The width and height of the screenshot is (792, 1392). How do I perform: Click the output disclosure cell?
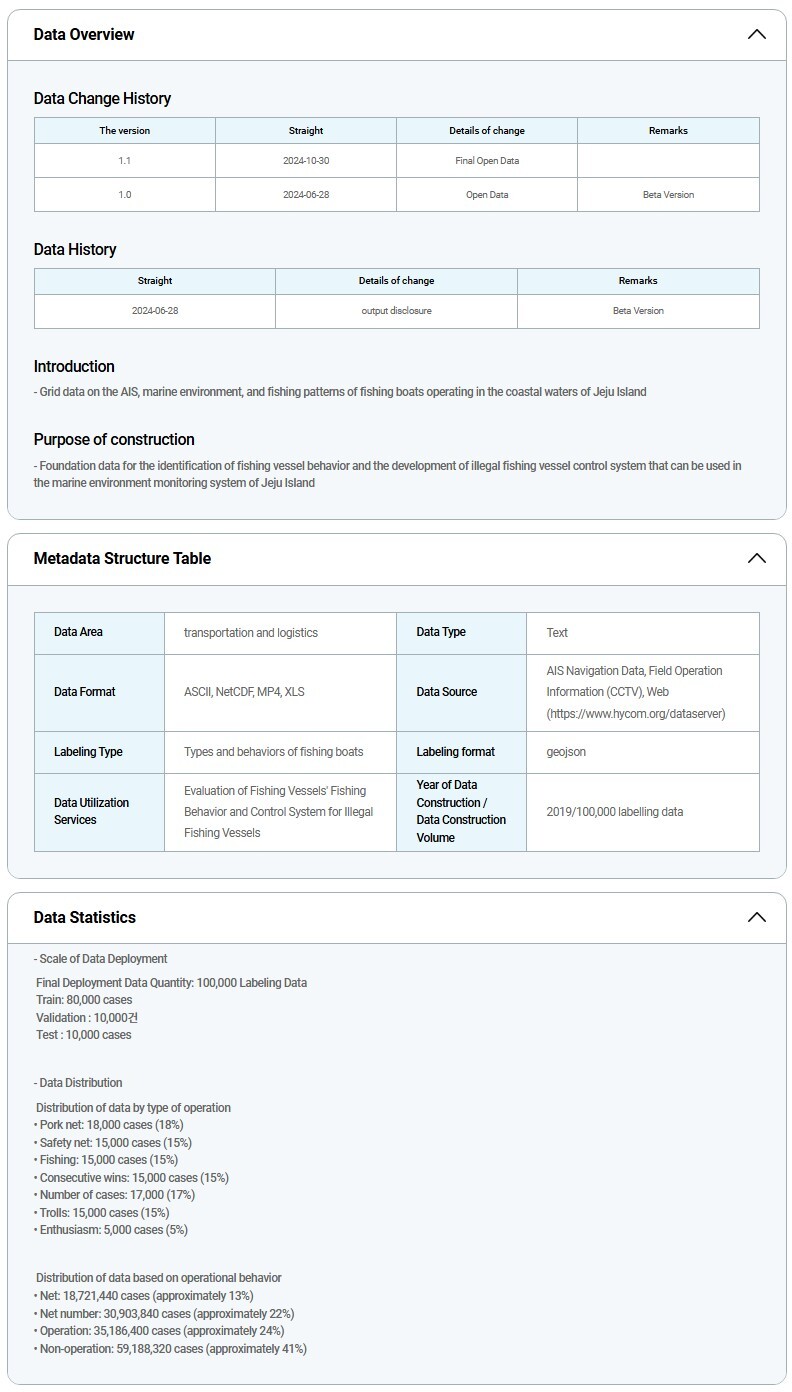[x=396, y=310]
